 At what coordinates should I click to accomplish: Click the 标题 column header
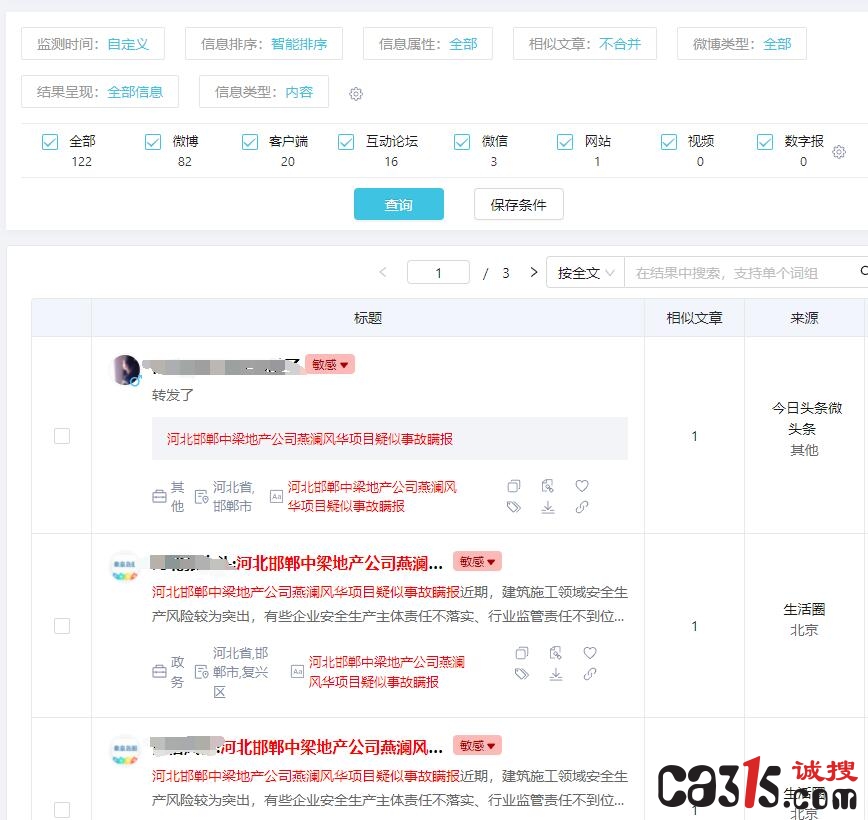368,318
